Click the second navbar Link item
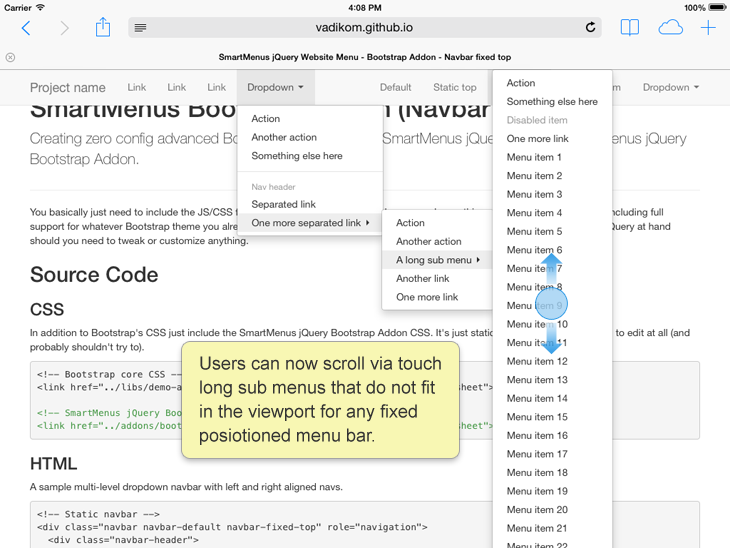The width and height of the screenshot is (730, 548). [x=176, y=88]
